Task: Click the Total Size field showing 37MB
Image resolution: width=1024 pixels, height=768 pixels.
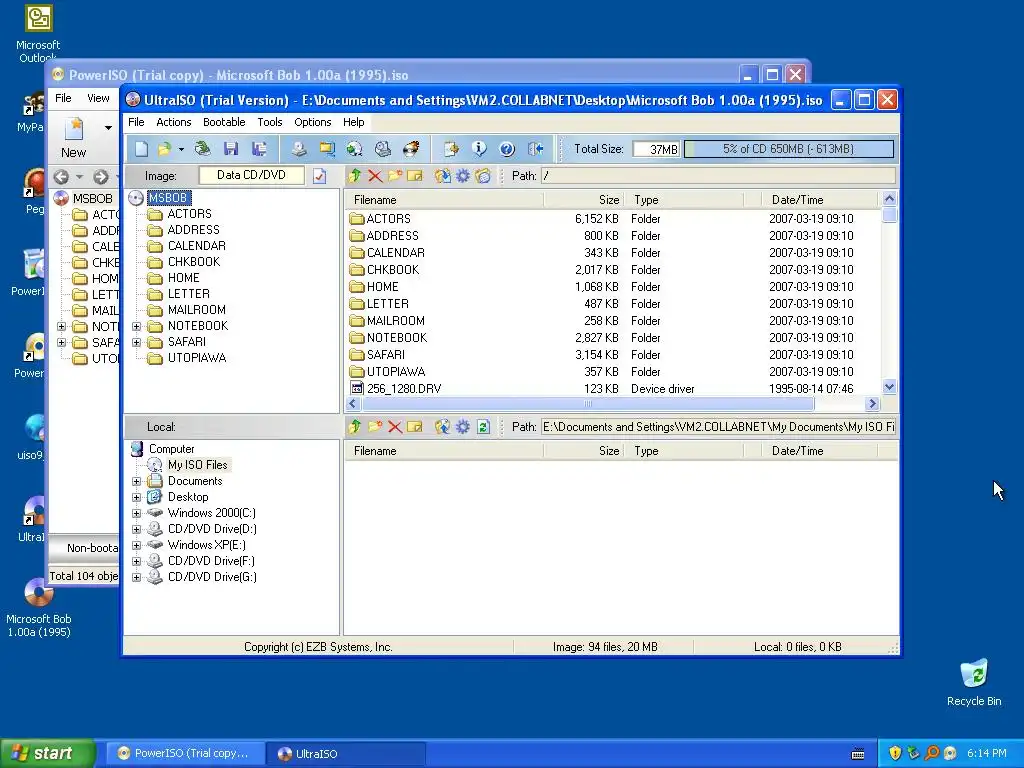Action: click(x=656, y=149)
